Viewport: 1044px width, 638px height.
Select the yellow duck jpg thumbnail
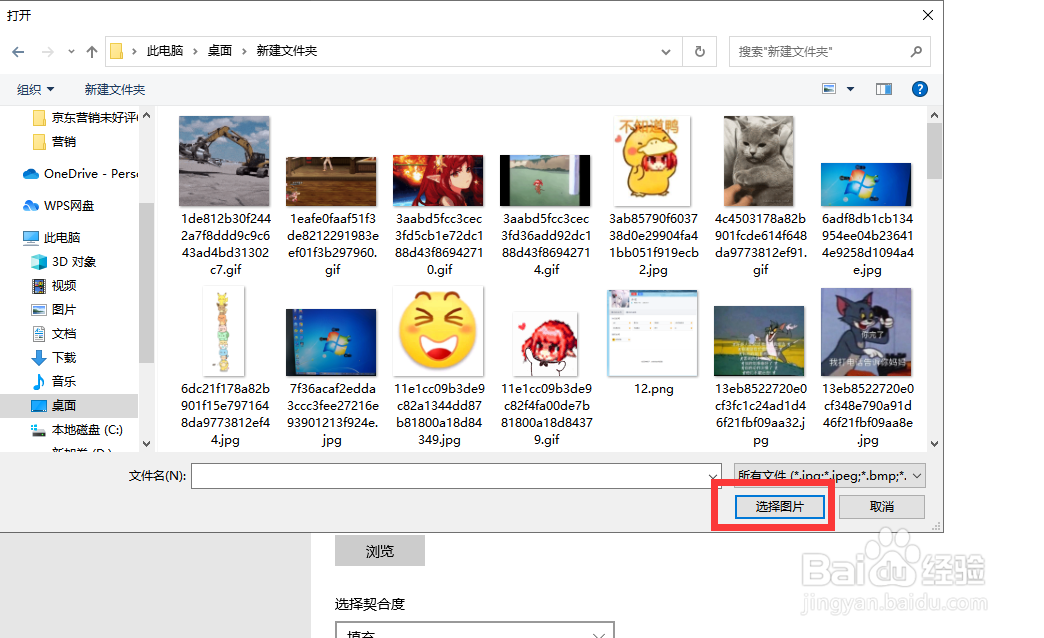[652, 161]
